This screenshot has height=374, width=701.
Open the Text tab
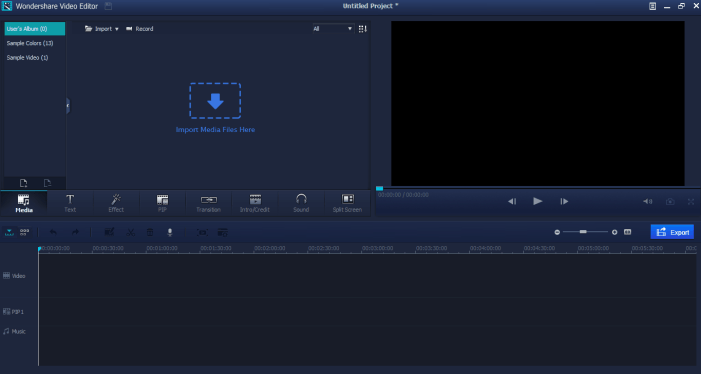coord(70,203)
